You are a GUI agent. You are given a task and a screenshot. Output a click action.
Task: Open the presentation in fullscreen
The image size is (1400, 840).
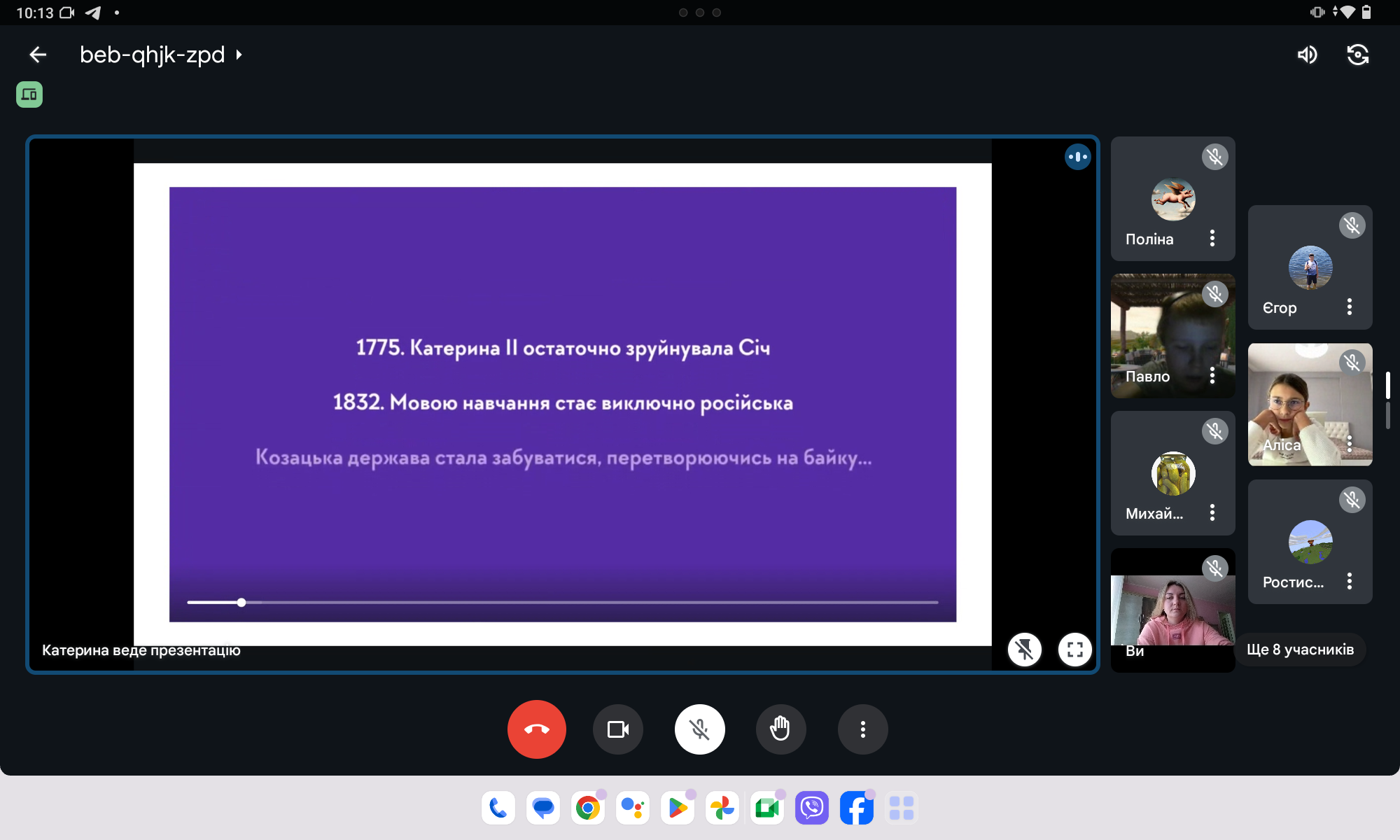point(1075,650)
